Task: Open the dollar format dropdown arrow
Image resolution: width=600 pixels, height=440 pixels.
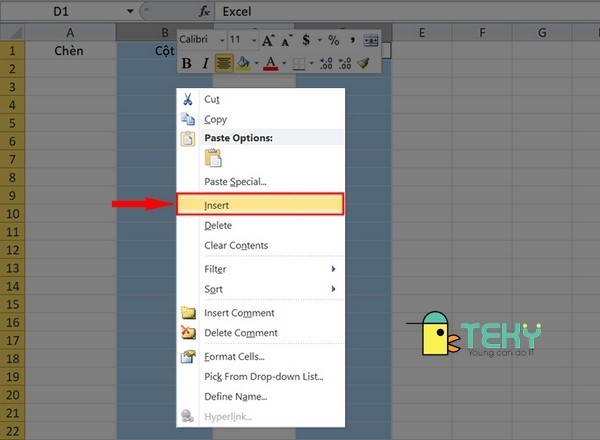Action: pyautogui.click(x=320, y=40)
